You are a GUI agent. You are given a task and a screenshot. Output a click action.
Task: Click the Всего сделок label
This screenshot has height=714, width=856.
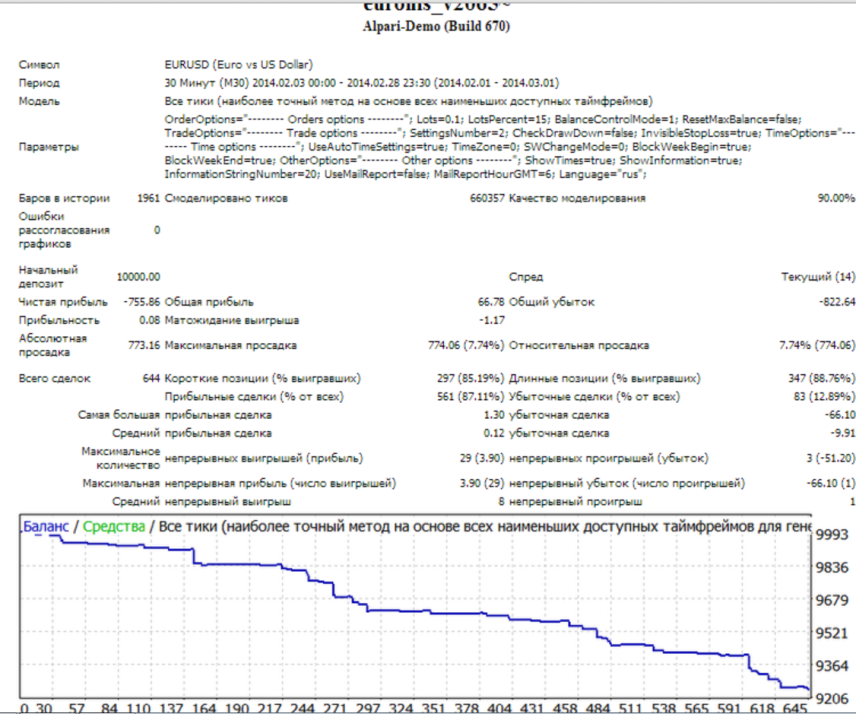pyautogui.click(x=55, y=379)
